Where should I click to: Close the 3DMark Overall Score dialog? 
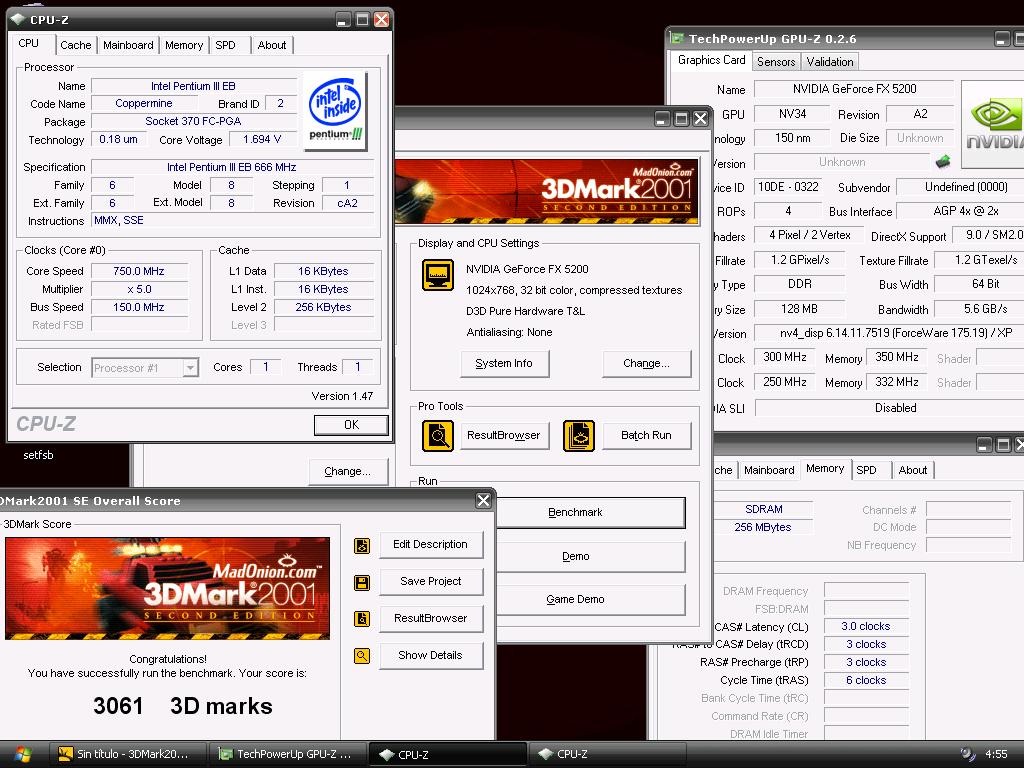[x=483, y=501]
